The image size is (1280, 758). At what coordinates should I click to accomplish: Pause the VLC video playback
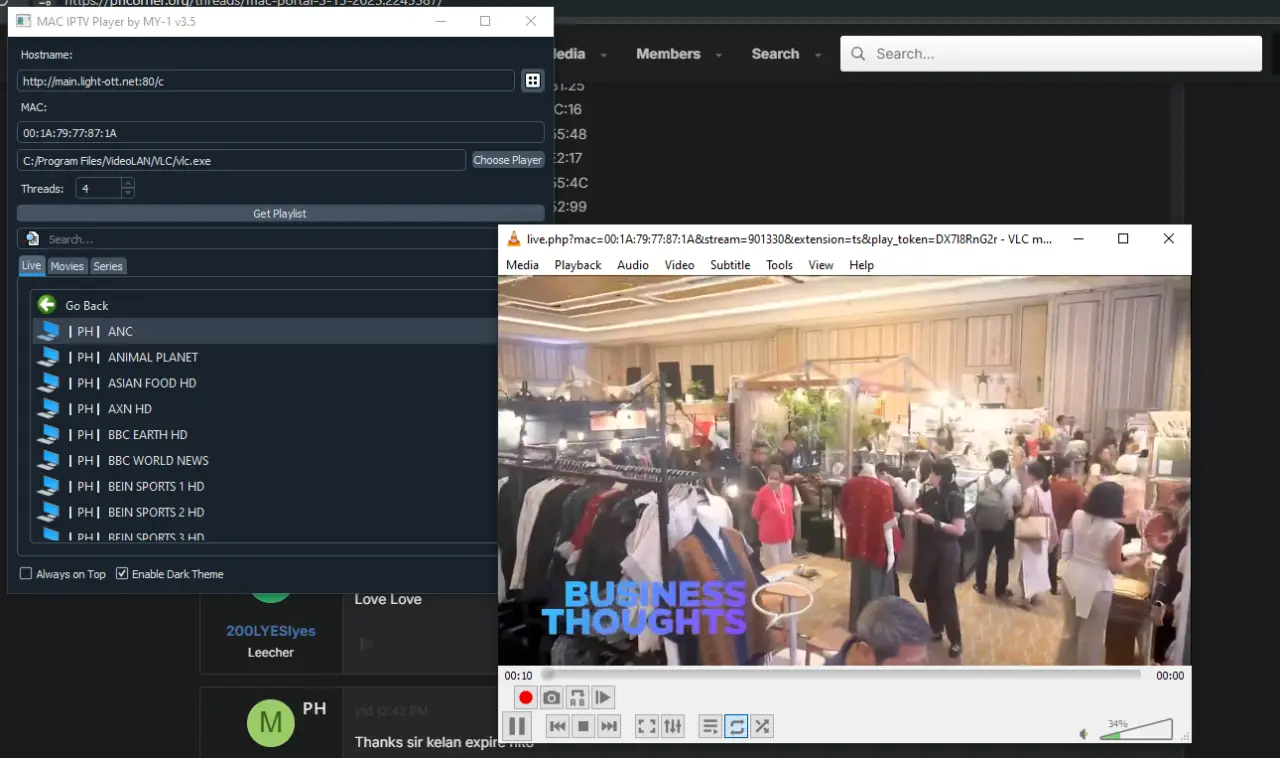tap(517, 727)
